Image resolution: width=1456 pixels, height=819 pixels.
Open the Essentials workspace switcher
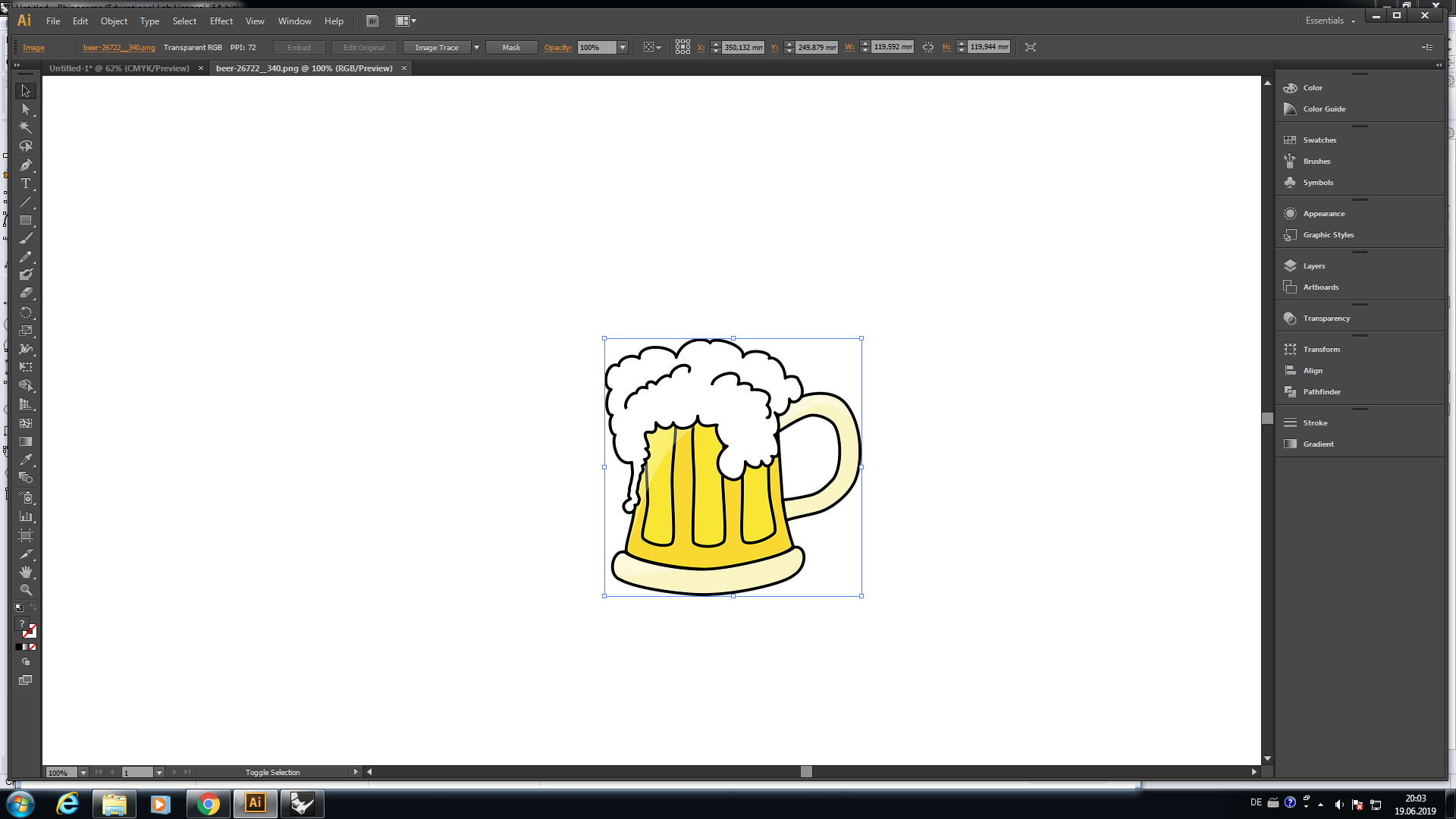[x=1329, y=20]
